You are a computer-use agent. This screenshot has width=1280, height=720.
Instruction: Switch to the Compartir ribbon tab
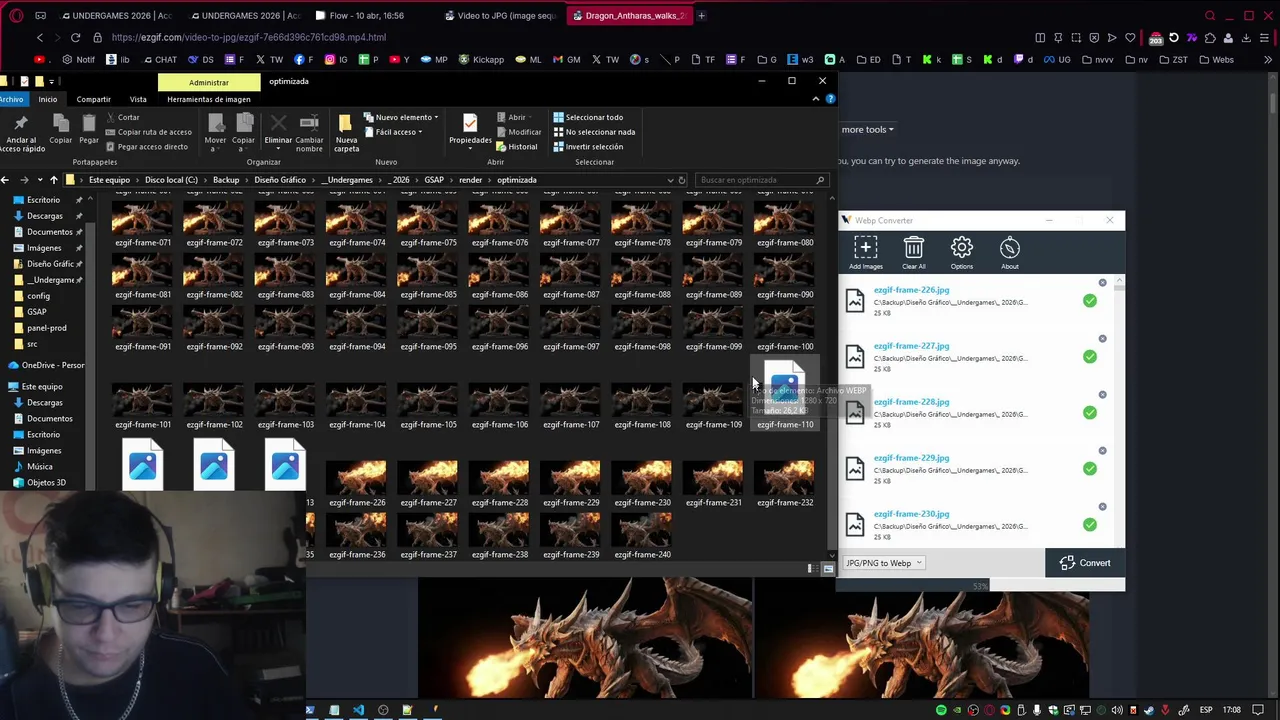(x=93, y=99)
